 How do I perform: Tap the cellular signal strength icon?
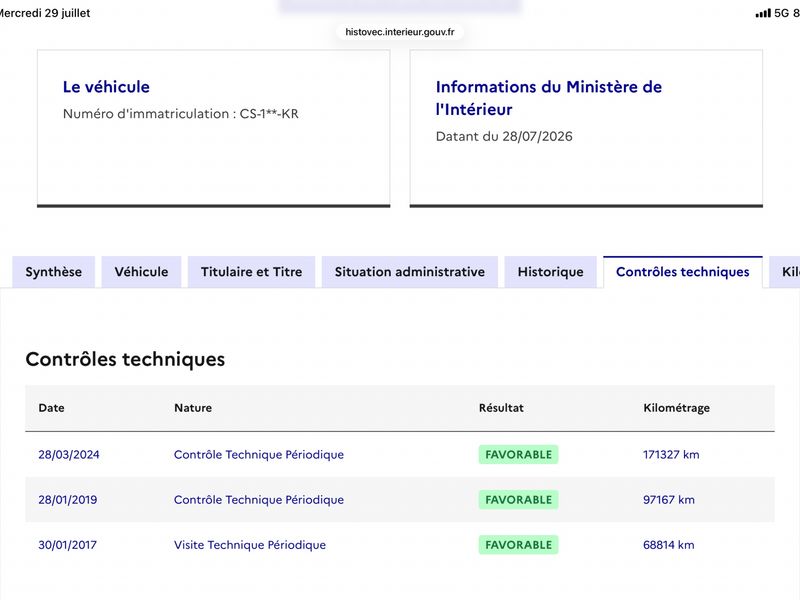tap(763, 13)
